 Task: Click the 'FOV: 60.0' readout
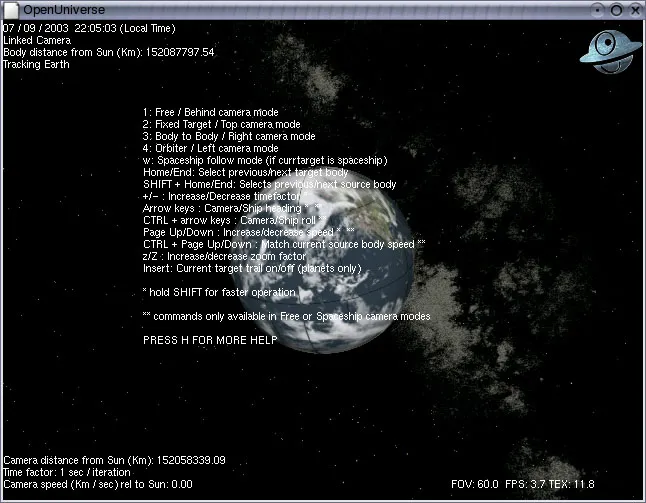pyautogui.click(x=475, y=484)
